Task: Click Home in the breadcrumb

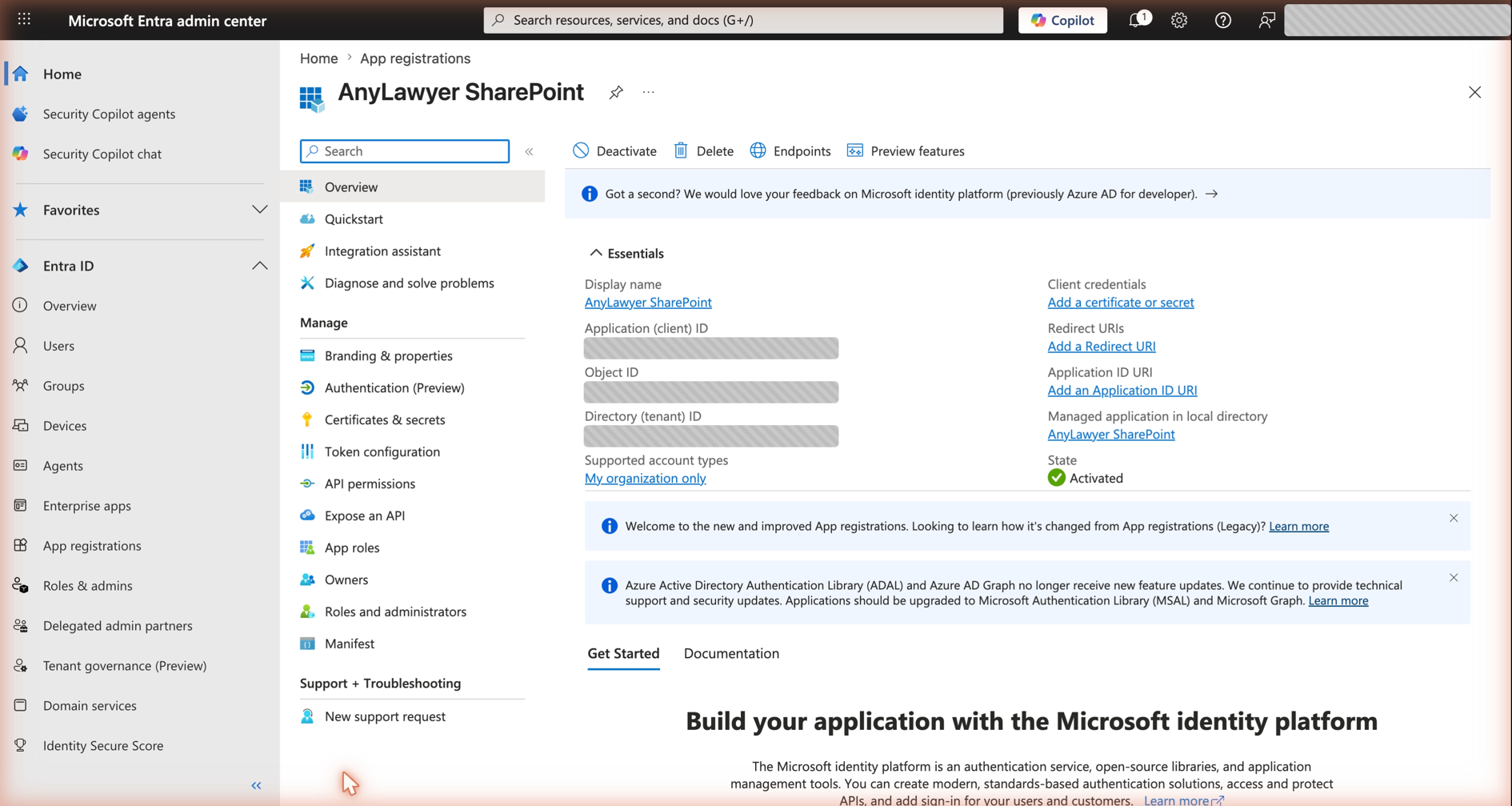Action: click(318, 58)
